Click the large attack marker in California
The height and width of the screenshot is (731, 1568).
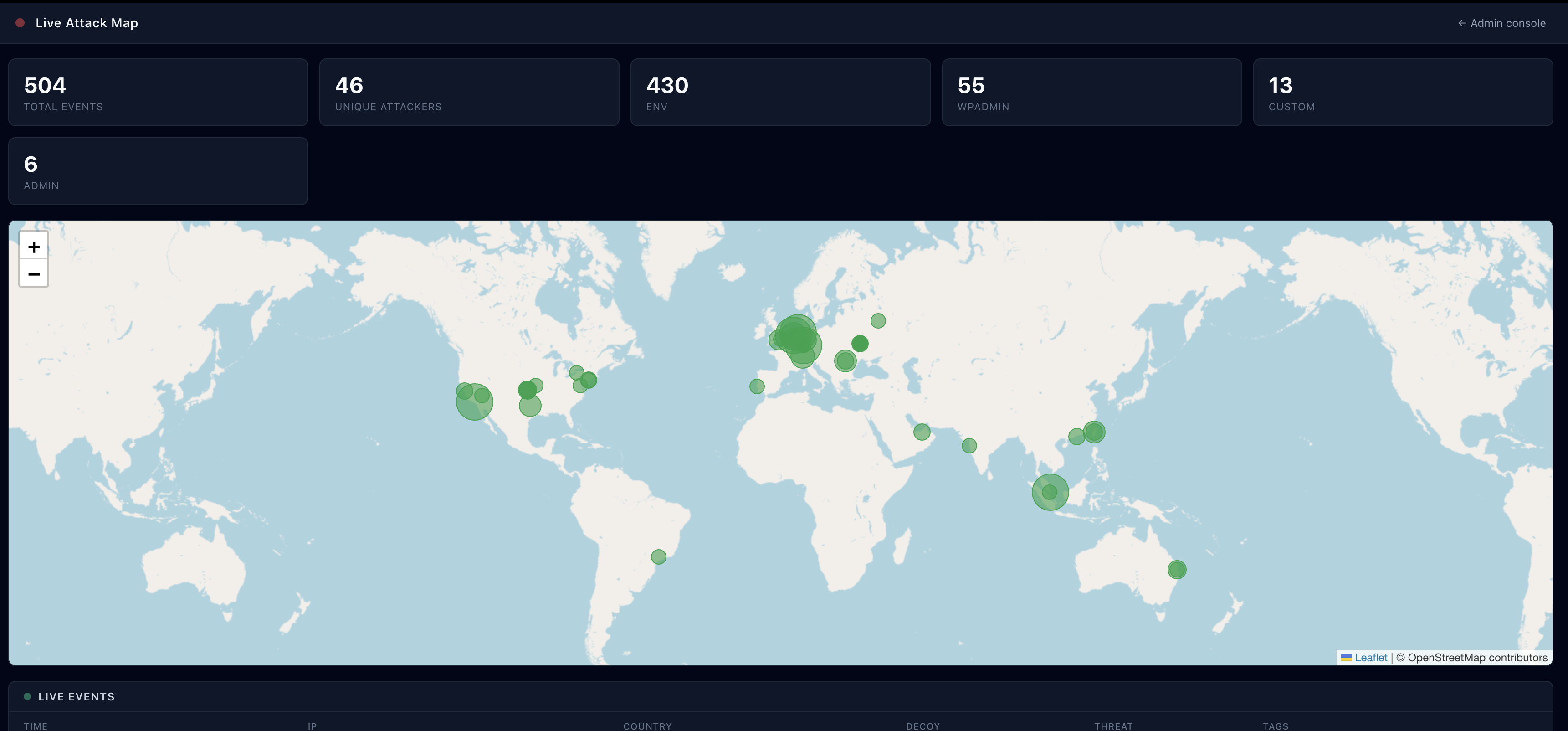click(475, 402)
